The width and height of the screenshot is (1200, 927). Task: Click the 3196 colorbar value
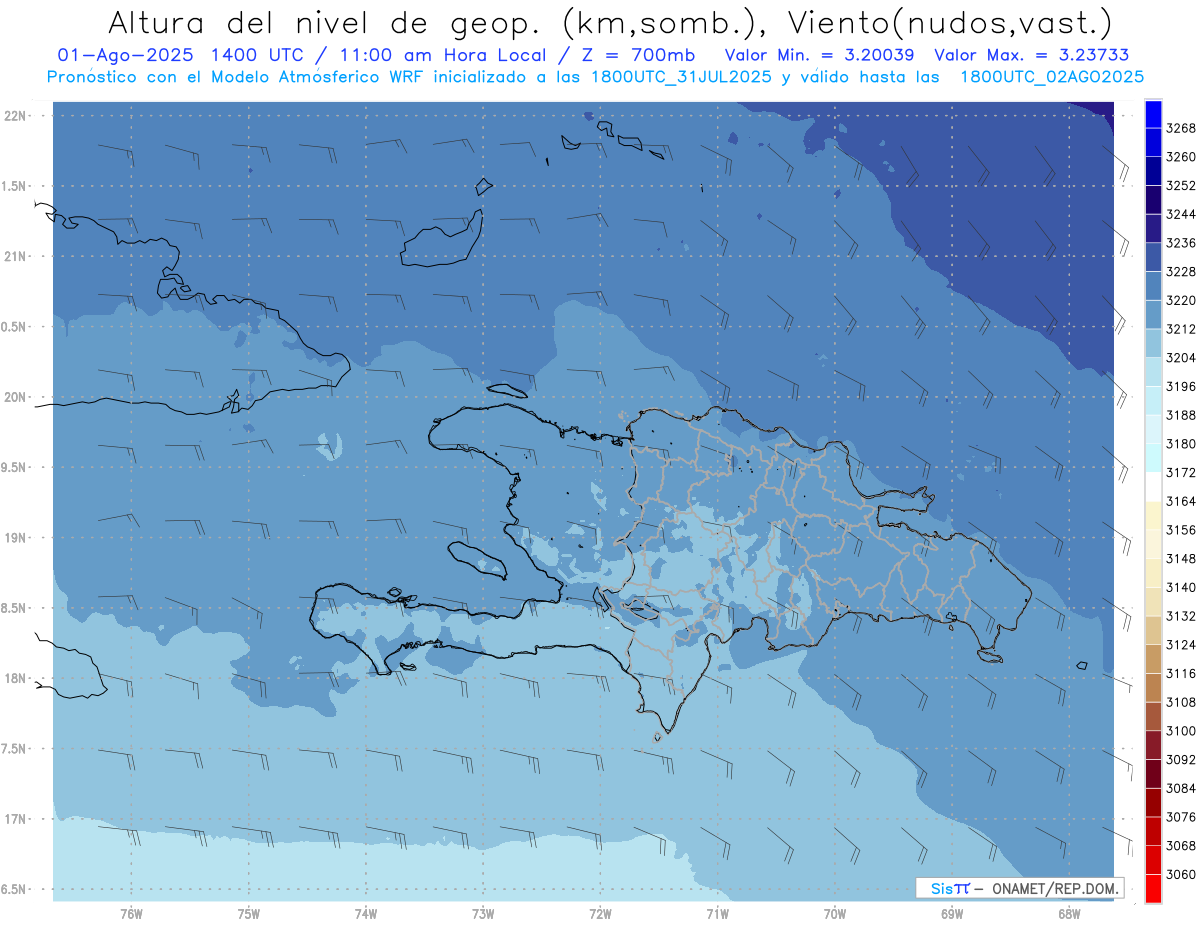coord(1181,386)
